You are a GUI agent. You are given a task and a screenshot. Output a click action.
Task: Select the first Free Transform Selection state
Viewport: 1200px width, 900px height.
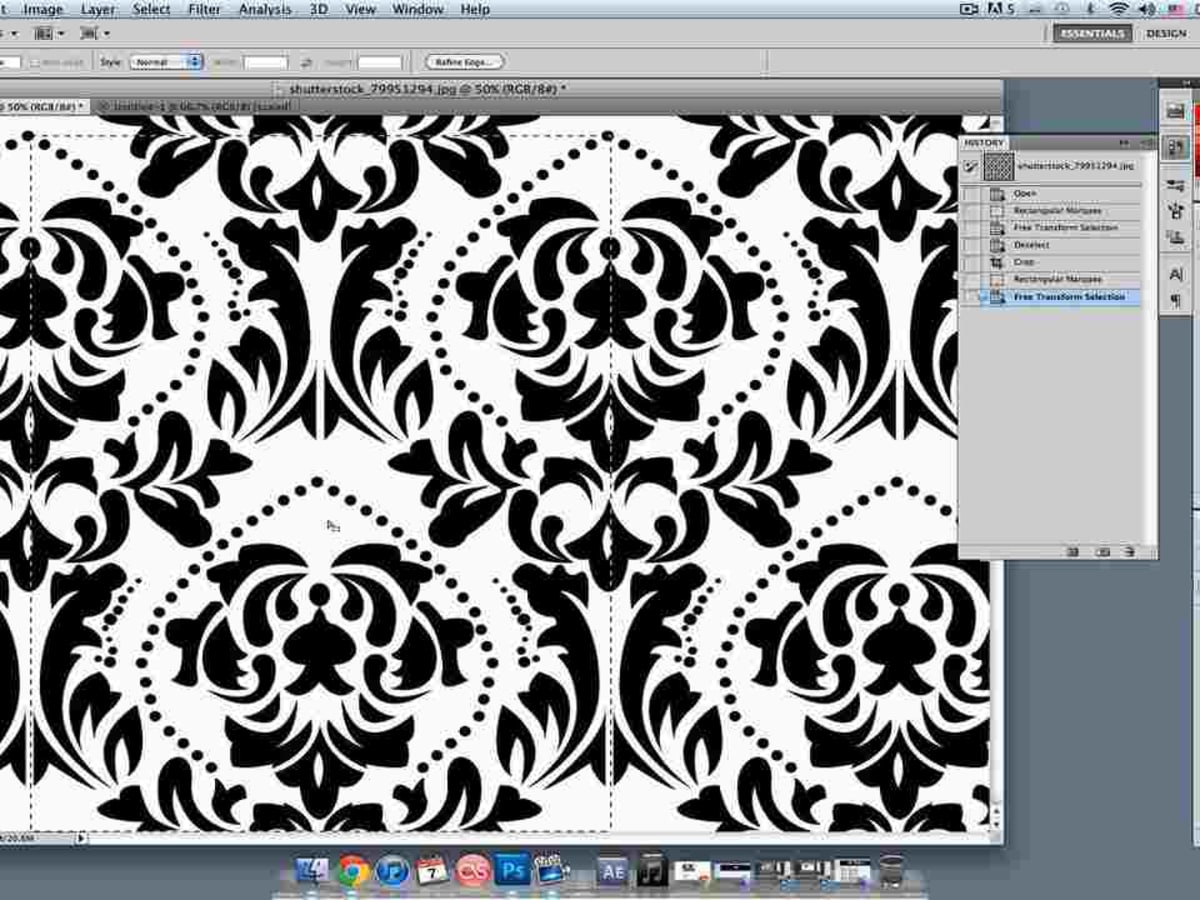coord(1061,228)
